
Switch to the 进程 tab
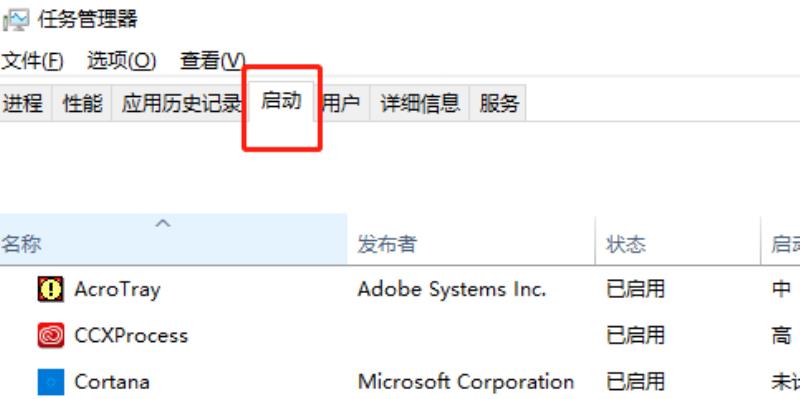[x=25, y=103]
